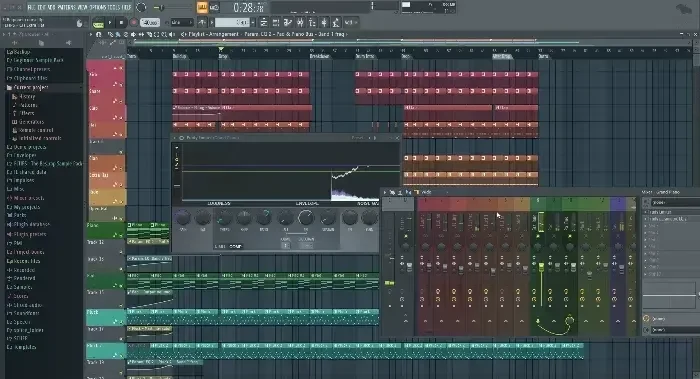The image size is (700, 379).
Task: Switch limiter plugin to COMP mode
Action: click(x=235, y=246)
